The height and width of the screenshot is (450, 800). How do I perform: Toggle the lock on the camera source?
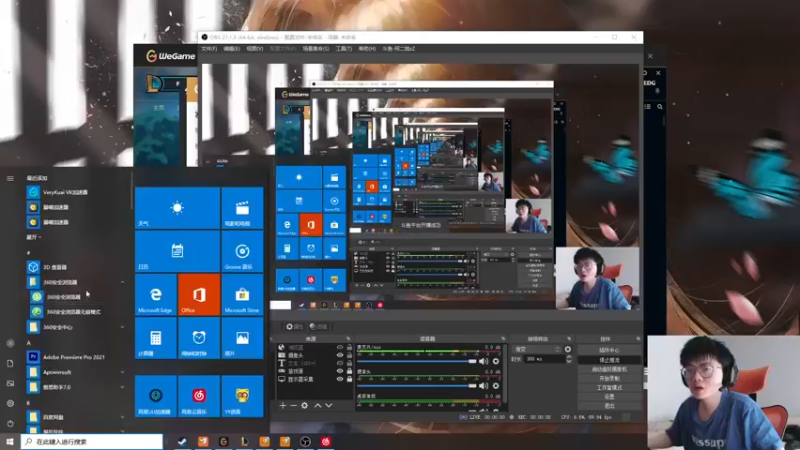tap(349, 355)
